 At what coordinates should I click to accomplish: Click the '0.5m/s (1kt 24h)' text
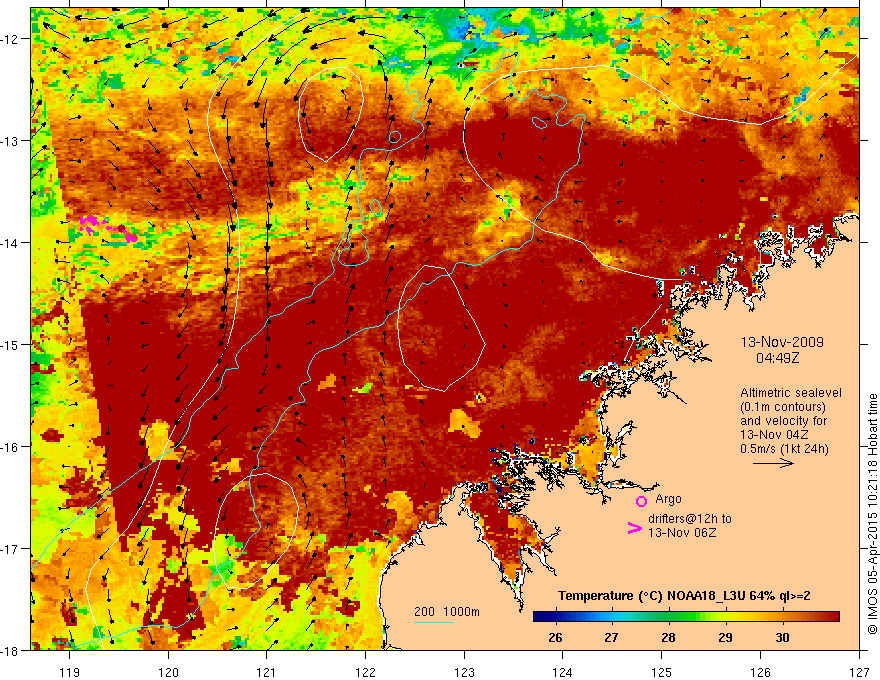pyautogui.click(x=784, y=449)
